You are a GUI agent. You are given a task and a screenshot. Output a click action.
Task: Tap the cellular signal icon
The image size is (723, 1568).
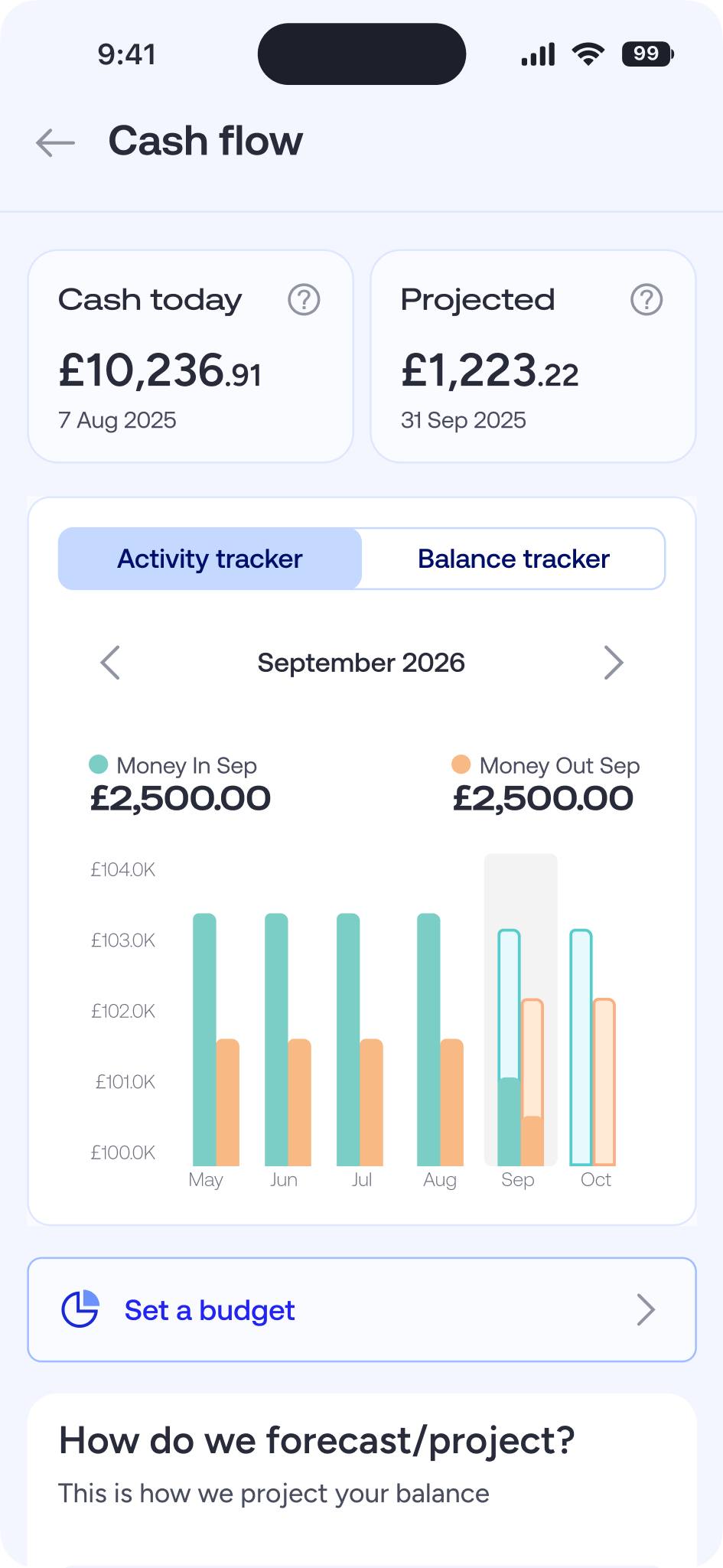pyautogui.click(x=538, y=54)
